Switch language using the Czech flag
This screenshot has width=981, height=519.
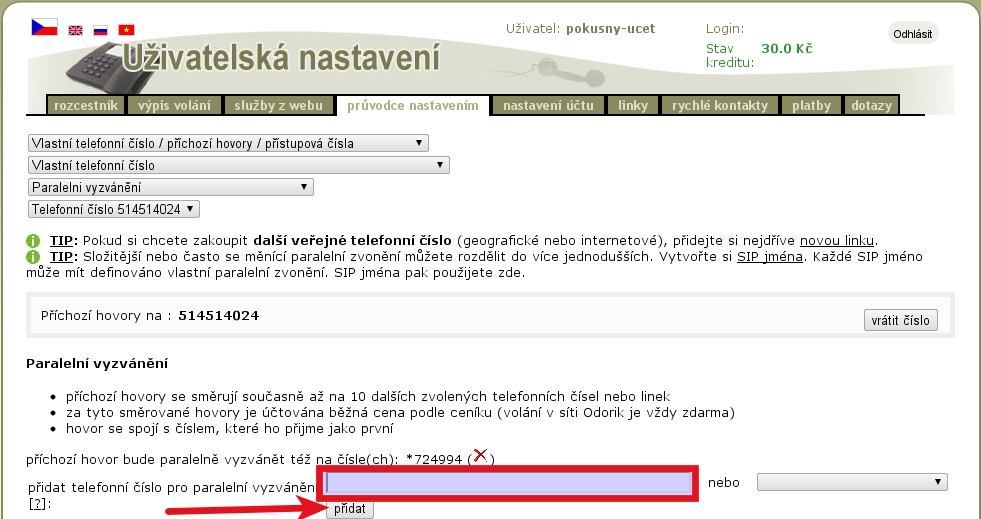pyautogui.click(x=44, y=27)
